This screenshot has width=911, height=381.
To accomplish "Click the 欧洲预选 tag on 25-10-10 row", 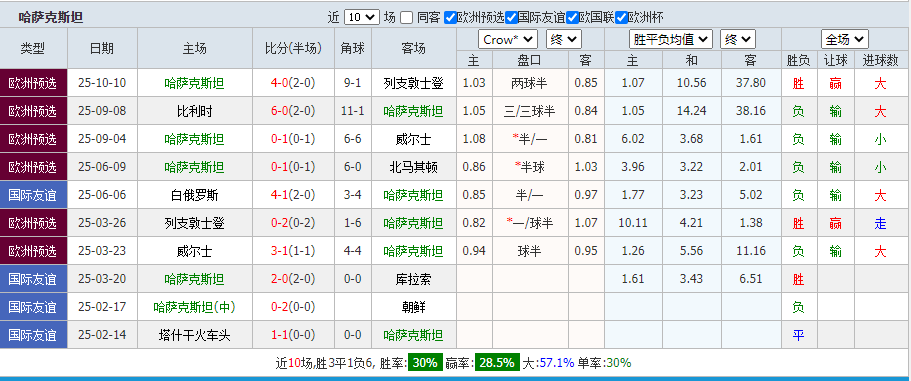I will click(34, 83).
